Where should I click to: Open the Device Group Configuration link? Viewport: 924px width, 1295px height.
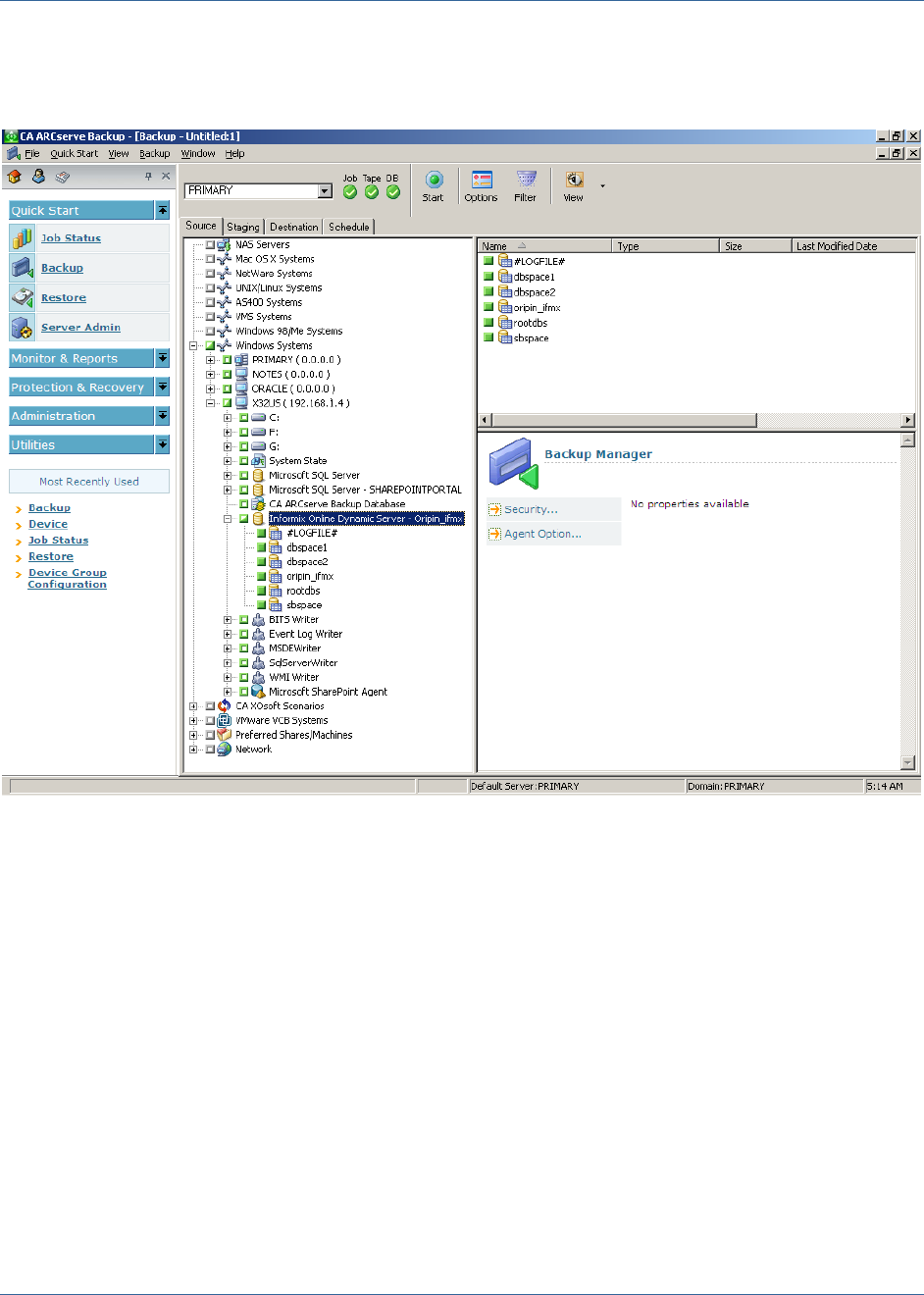[x=68, y=578]
